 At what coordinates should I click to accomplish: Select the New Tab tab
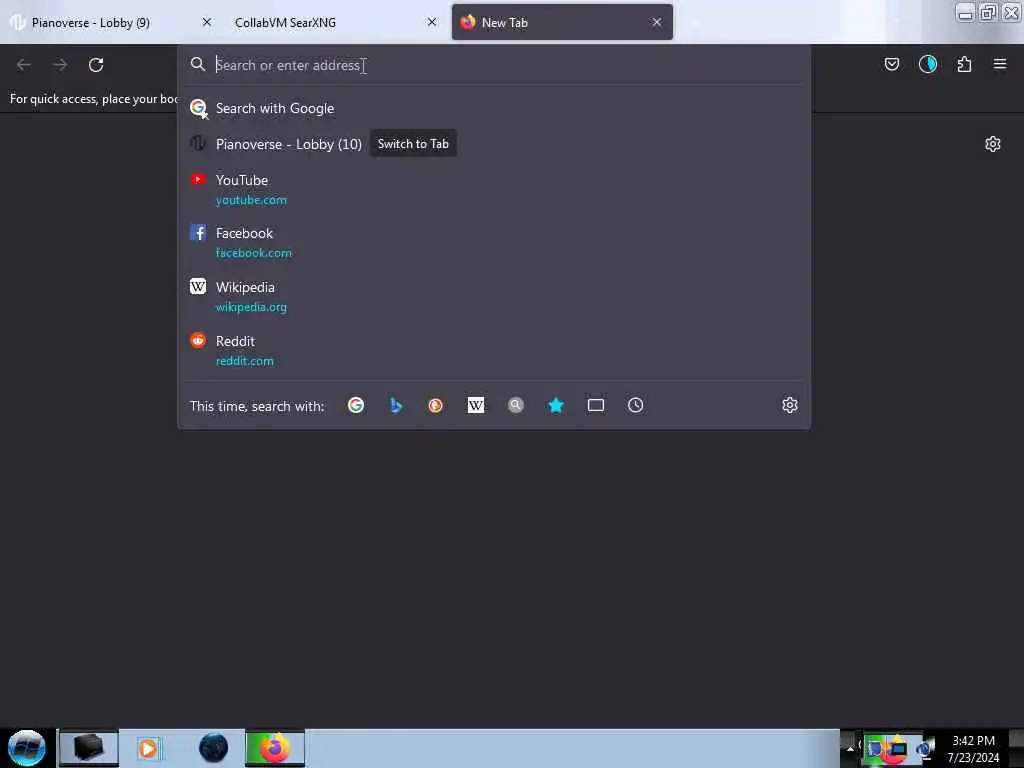pos(562,22)
